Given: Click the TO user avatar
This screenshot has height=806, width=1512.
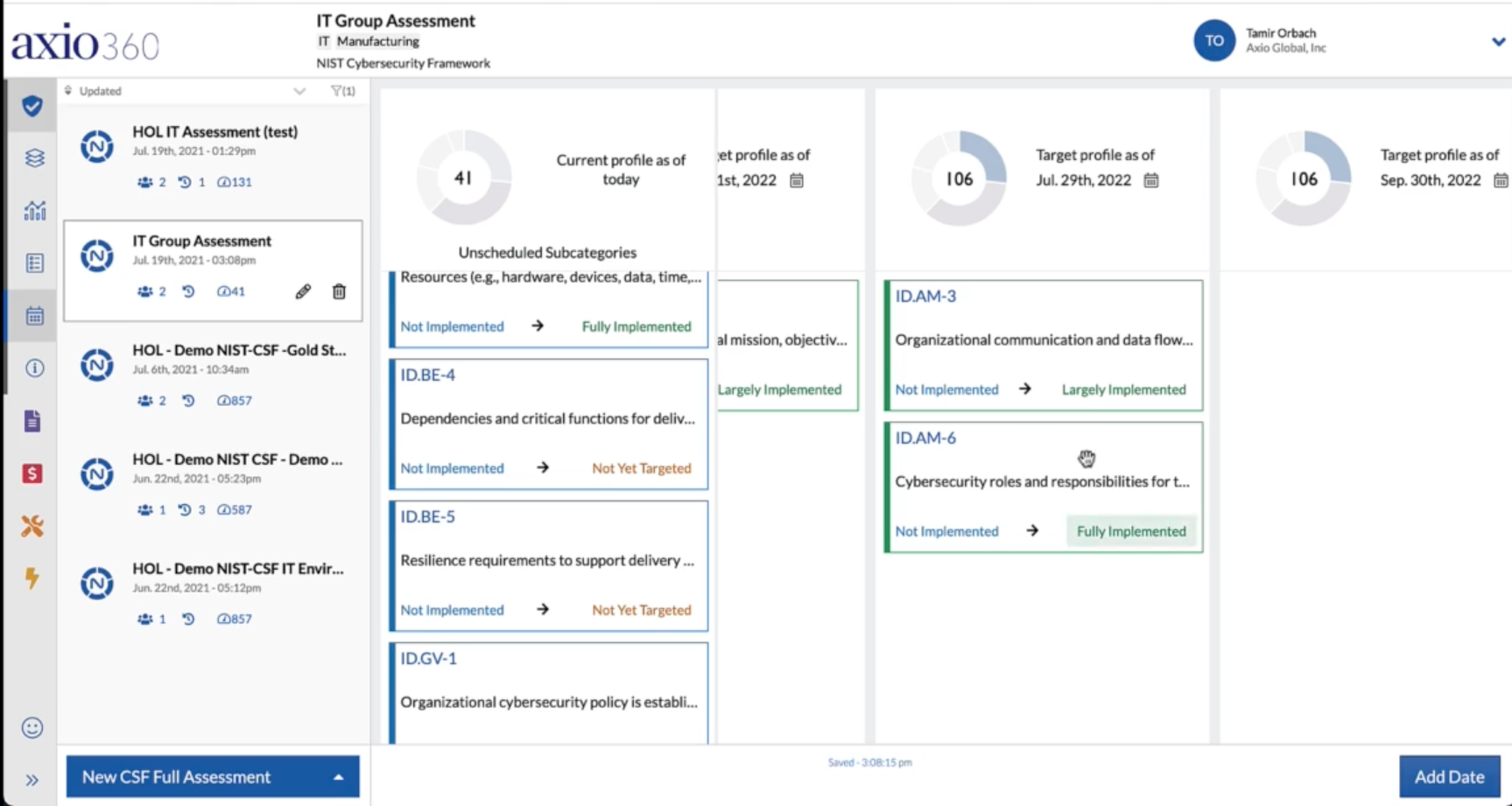Looking at the screenshot, I should pyautogui.click(x=1214, y=40).
